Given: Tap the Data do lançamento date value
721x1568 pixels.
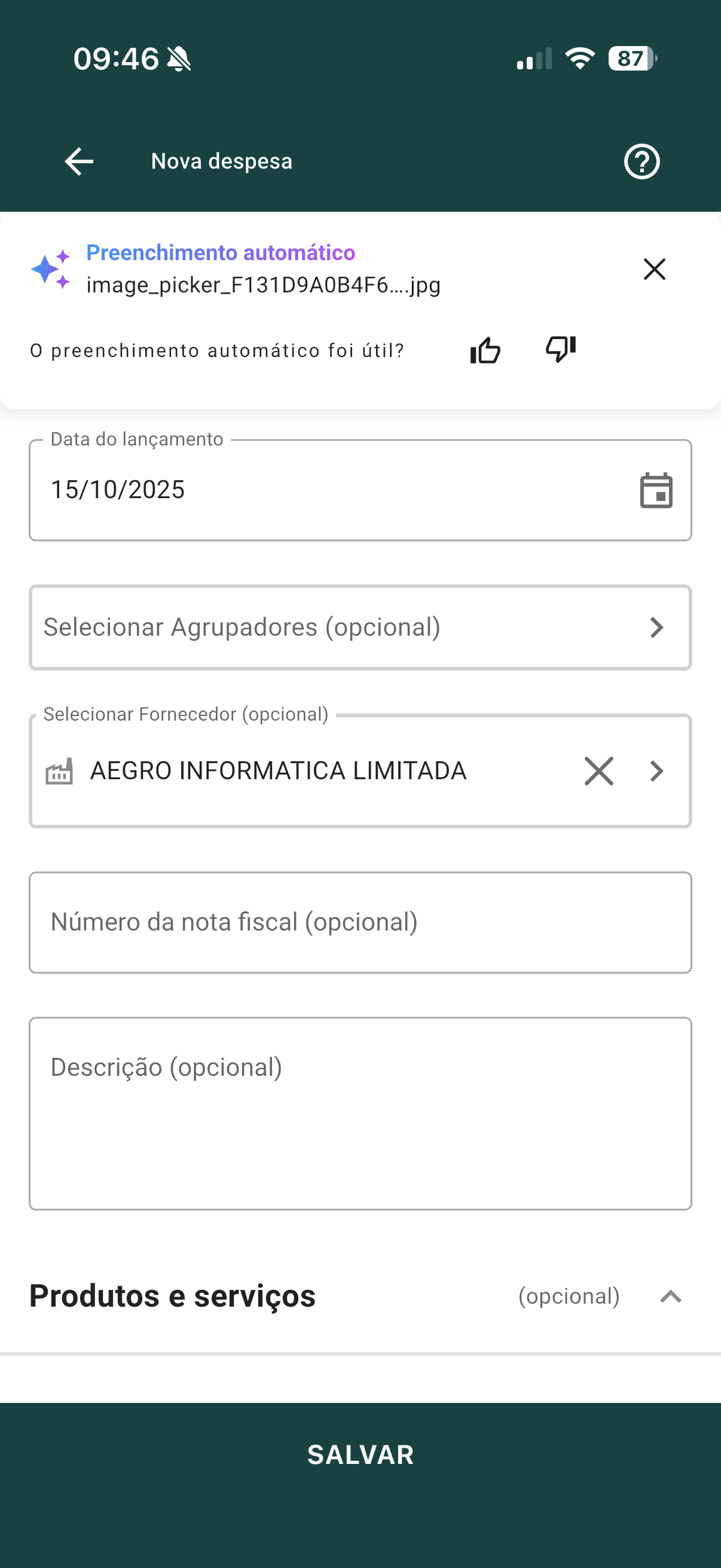Looking at the screenshot, I should tap(118, 490).
